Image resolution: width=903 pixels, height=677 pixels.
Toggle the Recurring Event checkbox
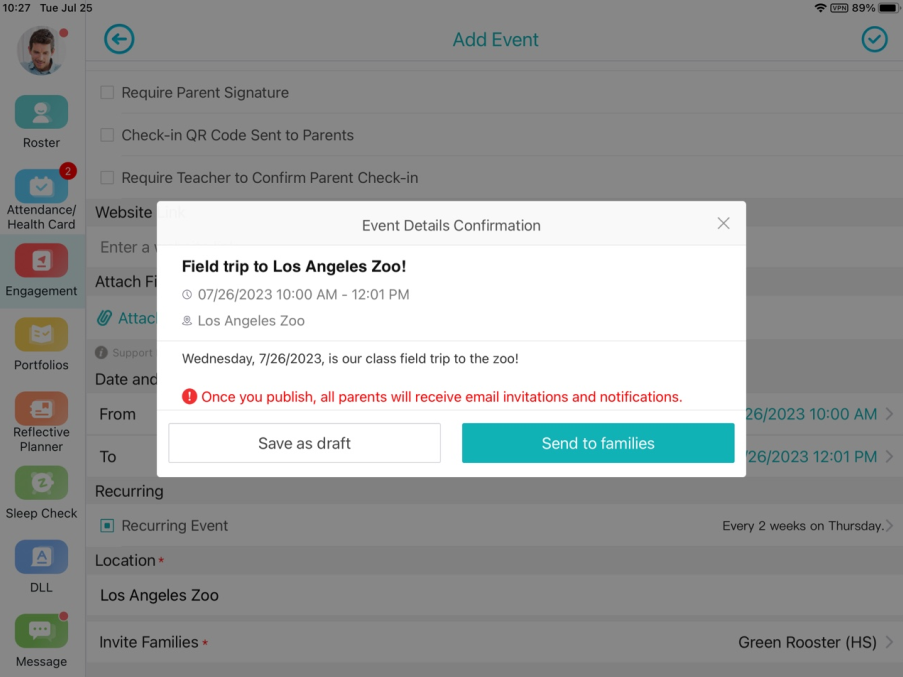coord(107,526)
